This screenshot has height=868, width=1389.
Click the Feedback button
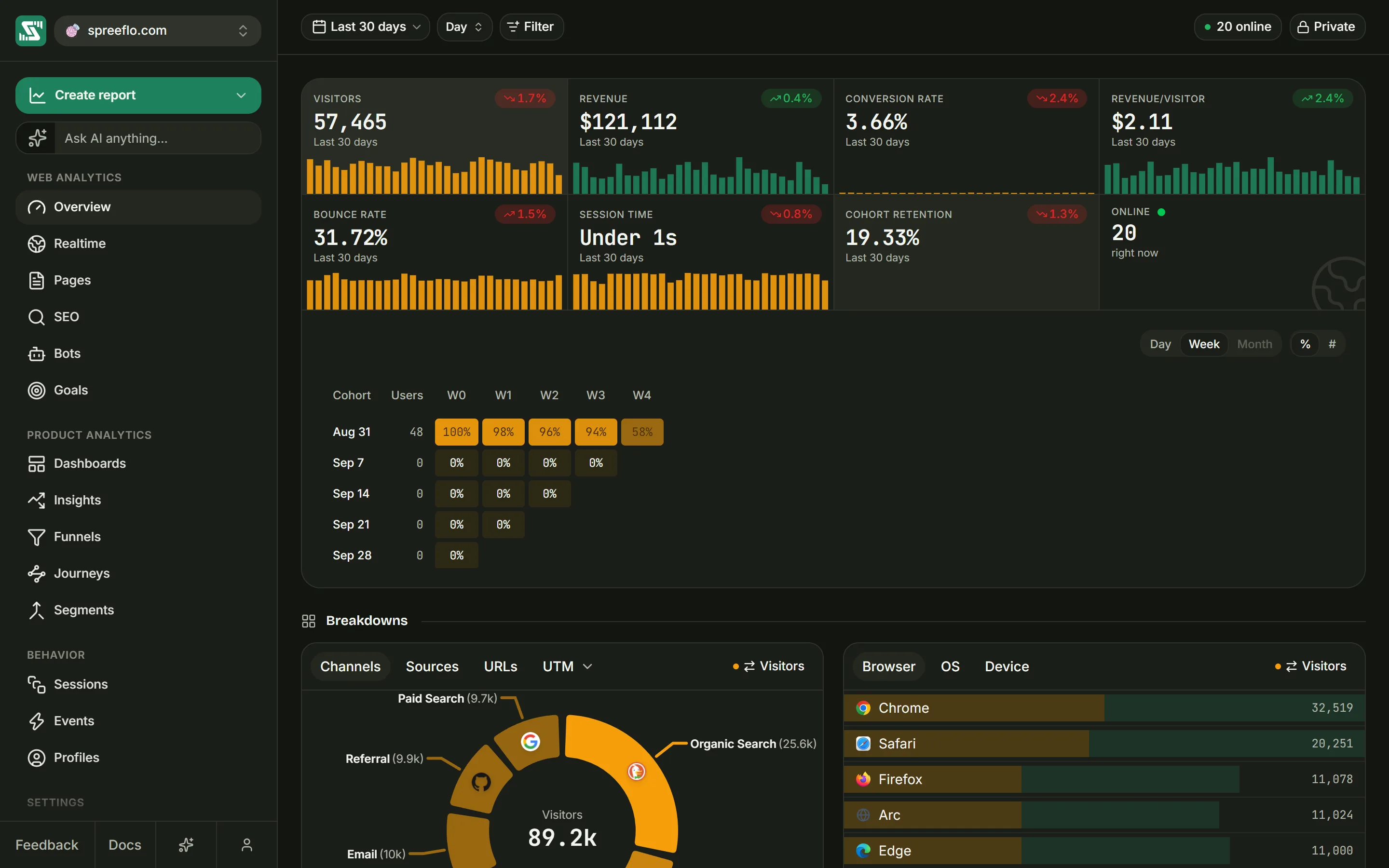pos(47,845)
